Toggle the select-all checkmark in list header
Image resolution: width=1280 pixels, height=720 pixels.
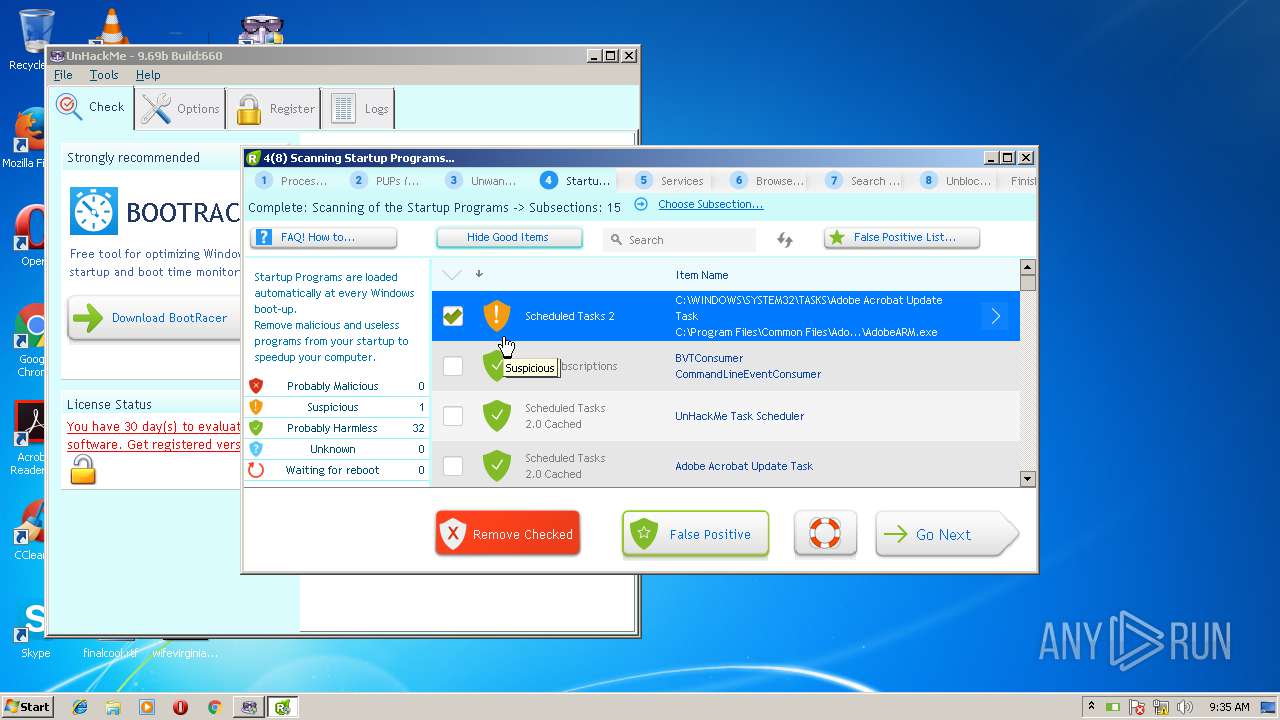tap(452, 274)
